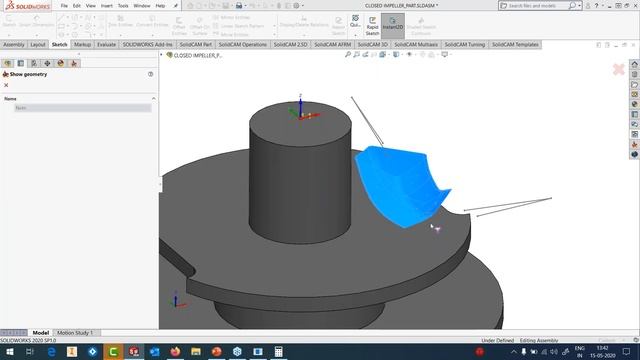Open the Print dropdown arrow
Image resolution: width=640 pixels, height=360 pixels.
click(245, 6)
